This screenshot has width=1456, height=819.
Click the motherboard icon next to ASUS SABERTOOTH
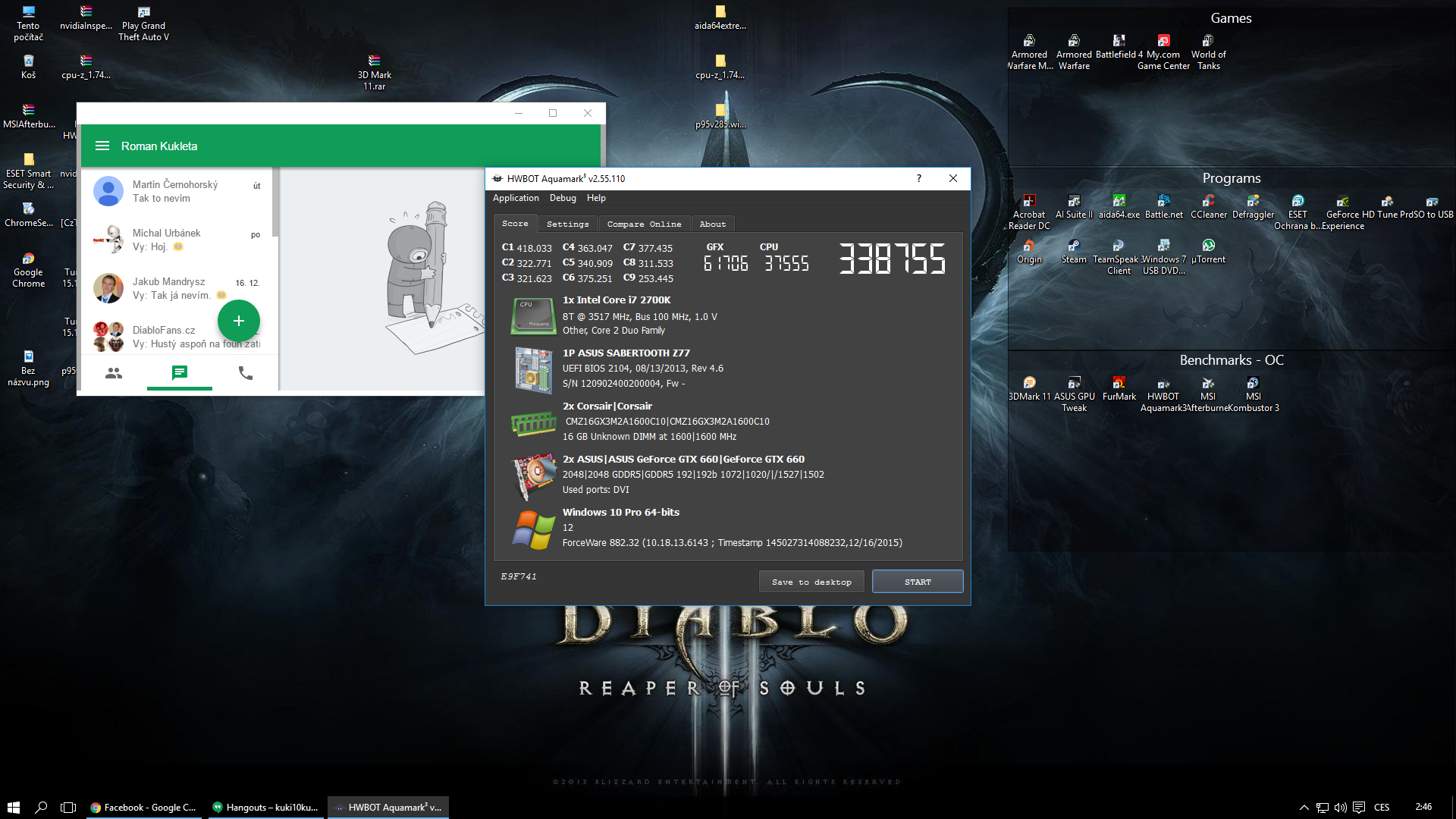533,370
